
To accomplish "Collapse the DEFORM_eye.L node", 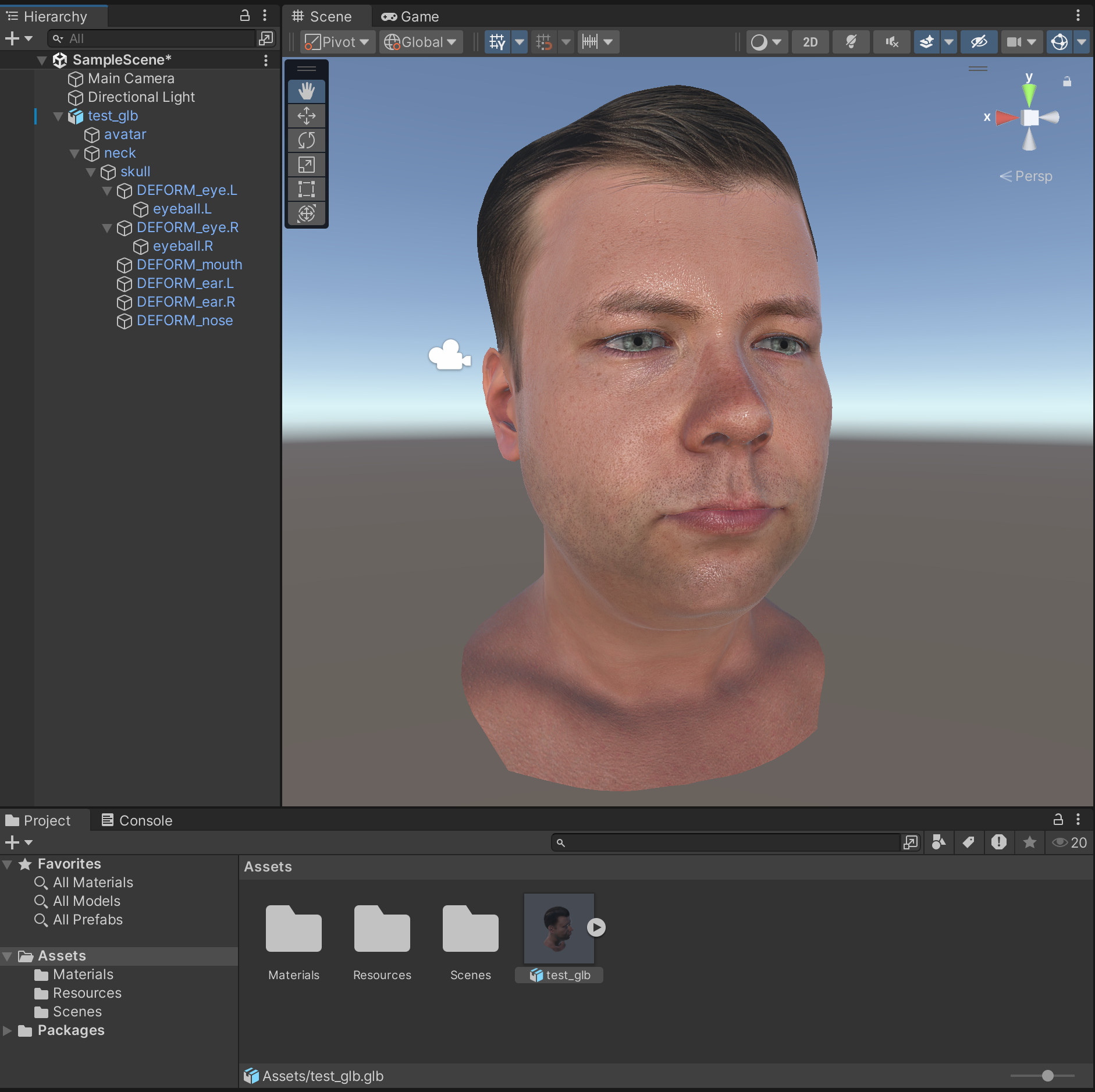I will pyautogui.click(x=107, y=191).
